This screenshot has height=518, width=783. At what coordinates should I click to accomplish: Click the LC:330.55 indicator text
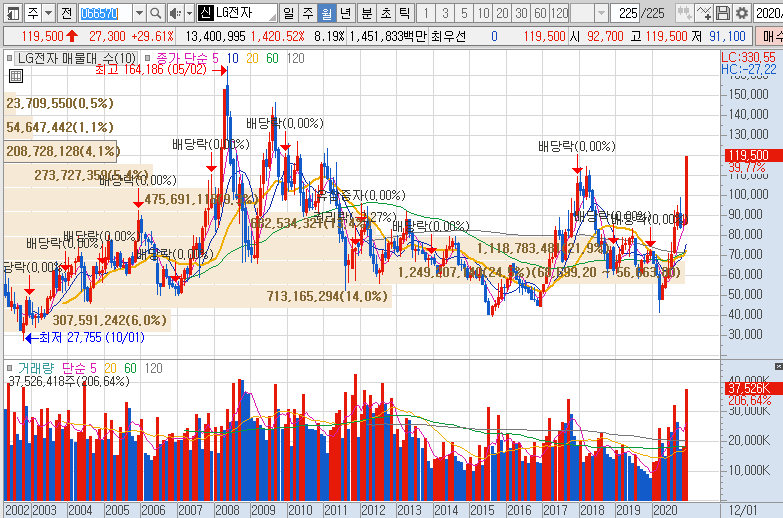pos(748,57)
